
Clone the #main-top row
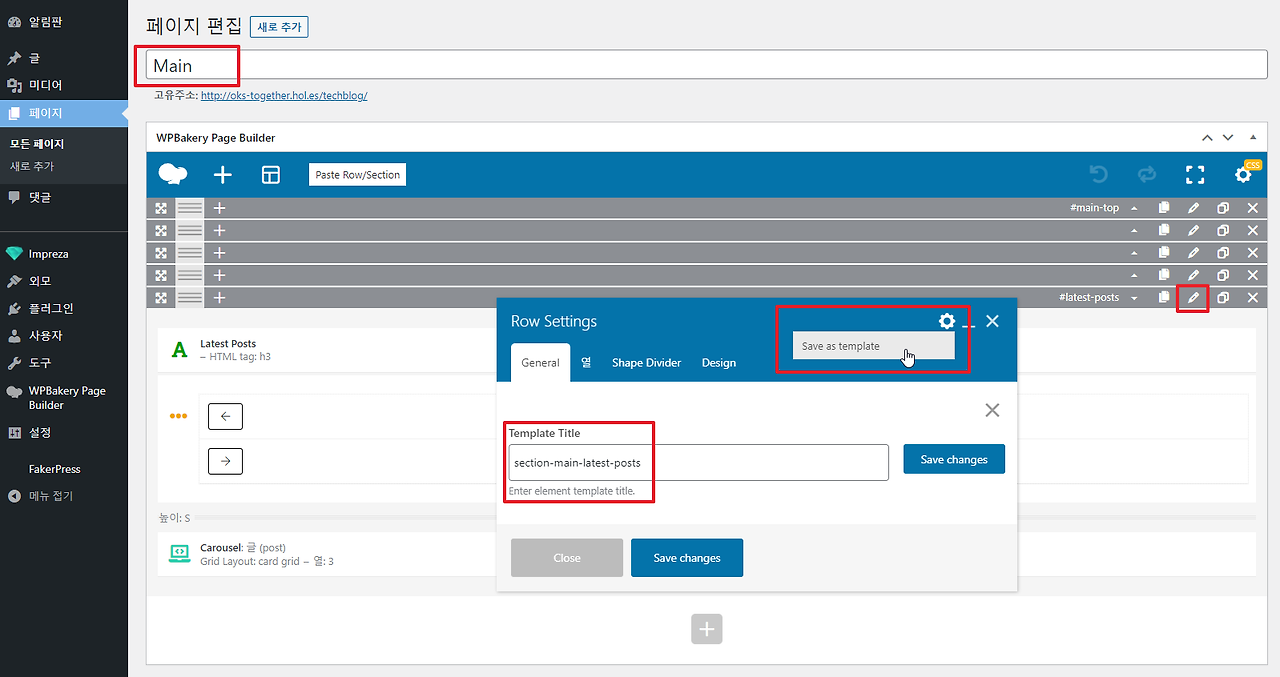[1223, 208]
